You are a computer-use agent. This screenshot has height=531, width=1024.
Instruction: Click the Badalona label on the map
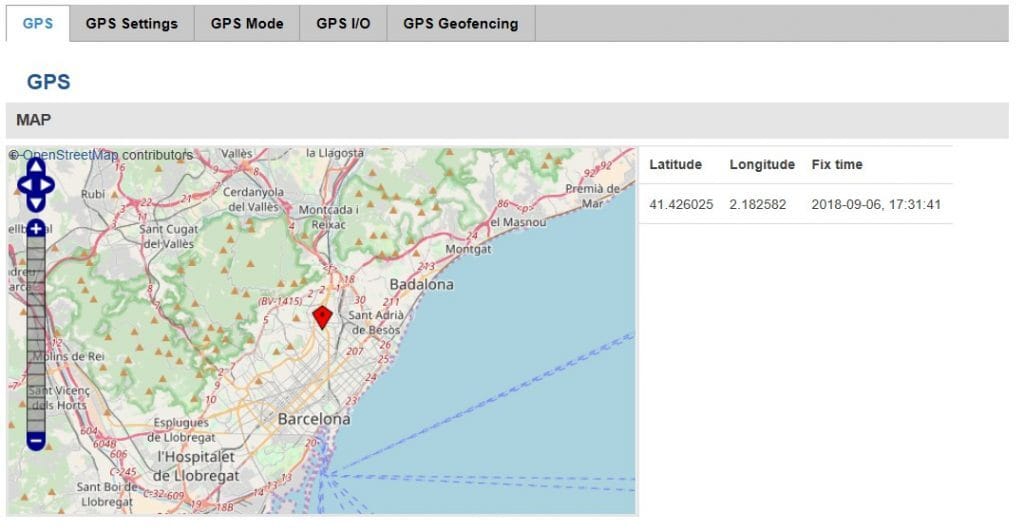[x=421, y=284]
